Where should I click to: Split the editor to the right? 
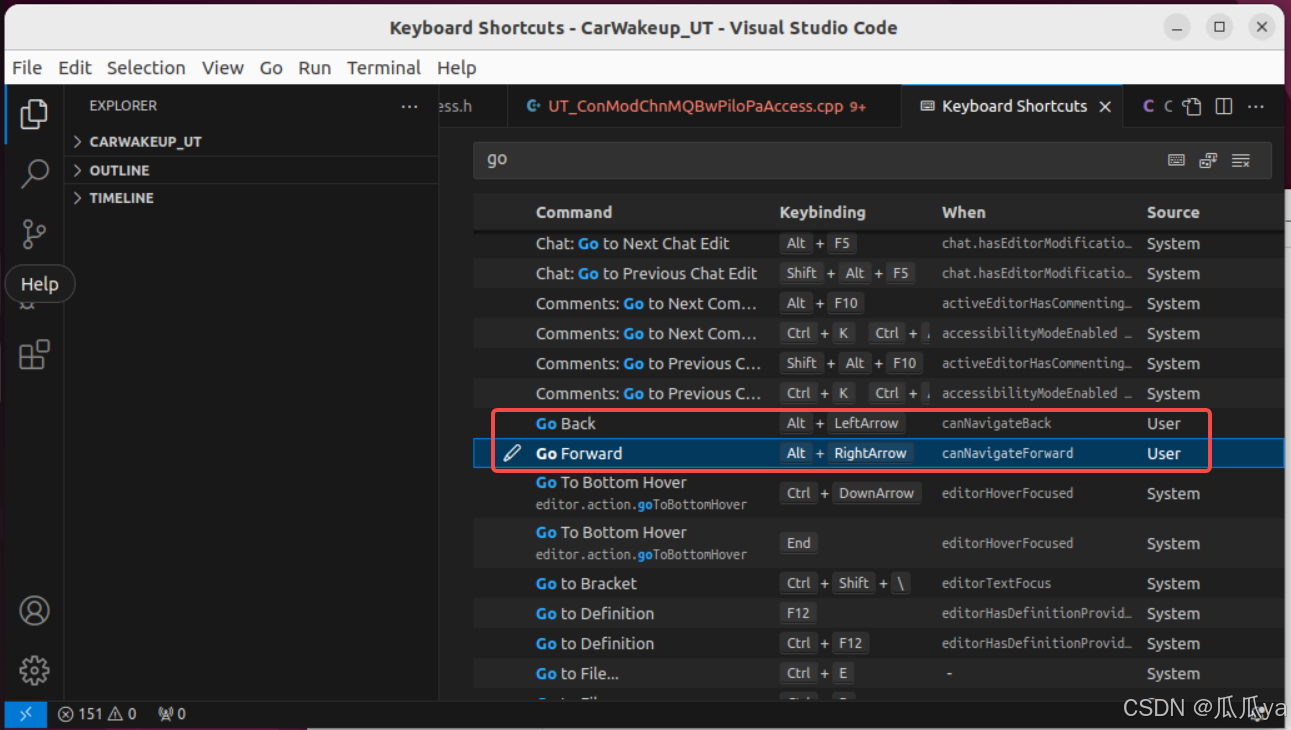[1224, 106]
